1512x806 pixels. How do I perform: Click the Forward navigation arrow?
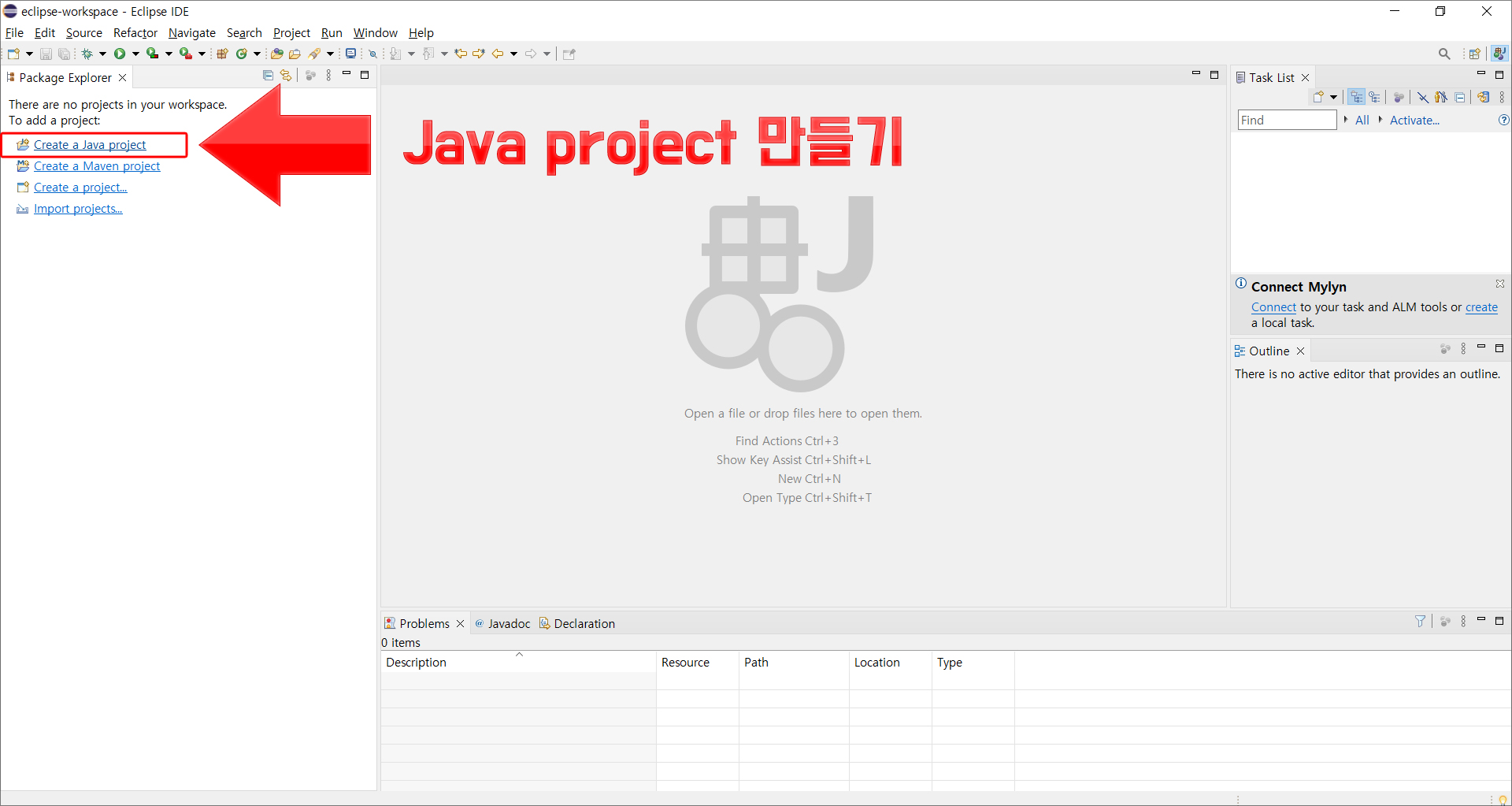coord(531,54)
